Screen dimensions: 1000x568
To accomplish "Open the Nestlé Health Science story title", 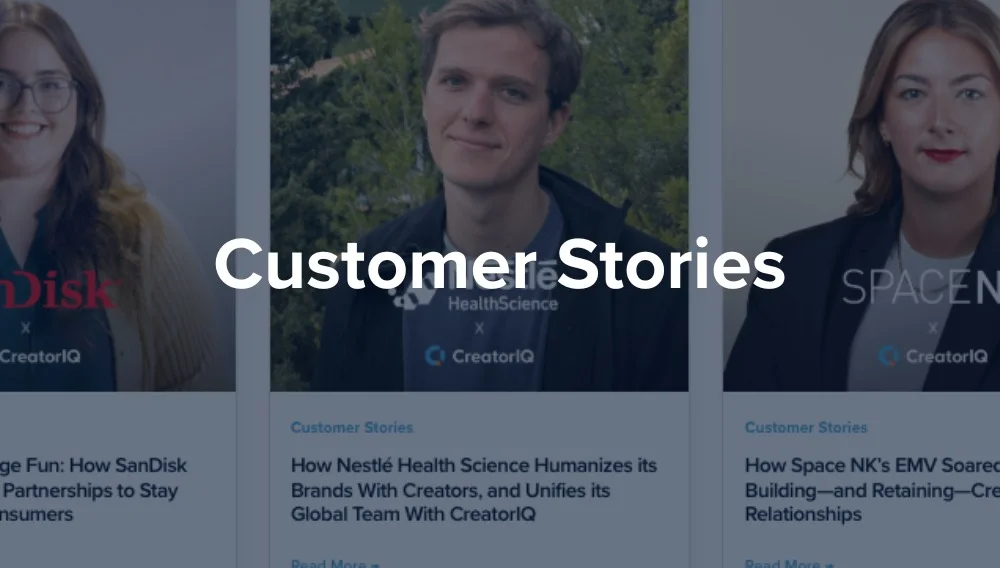I will click(474, 490).
